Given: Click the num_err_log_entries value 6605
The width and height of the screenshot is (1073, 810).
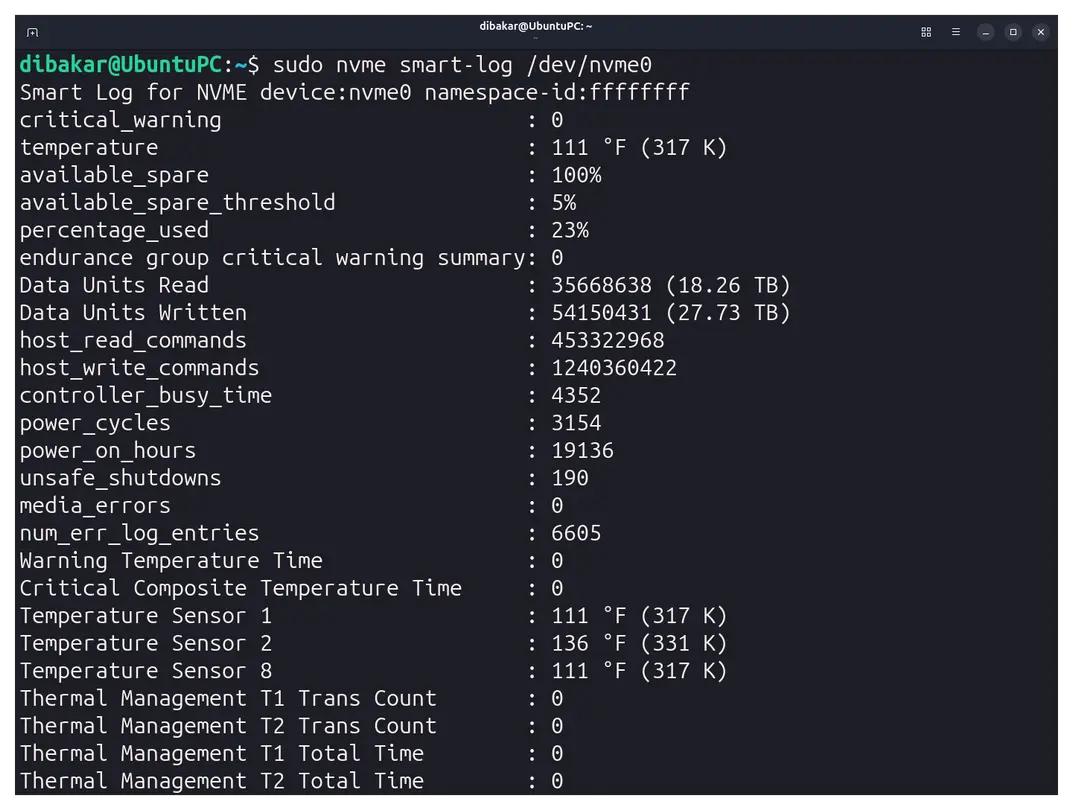Looking at the screenshot, I should pos(576,533).
